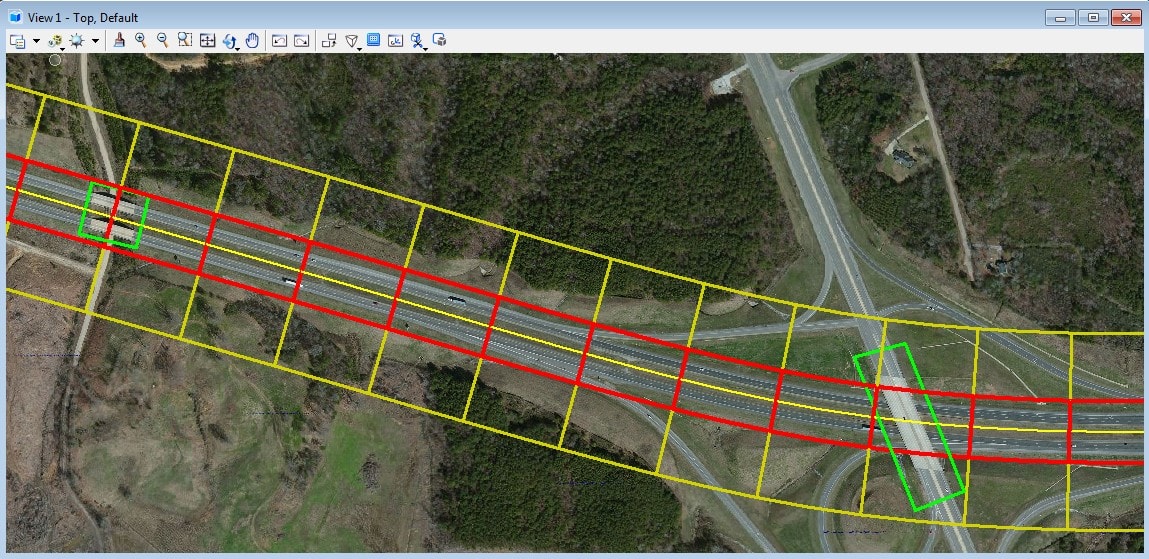The height and width of the screenshot is (559, 1149).
Task: Open the Display Styles picker
Action: (54, 41)
